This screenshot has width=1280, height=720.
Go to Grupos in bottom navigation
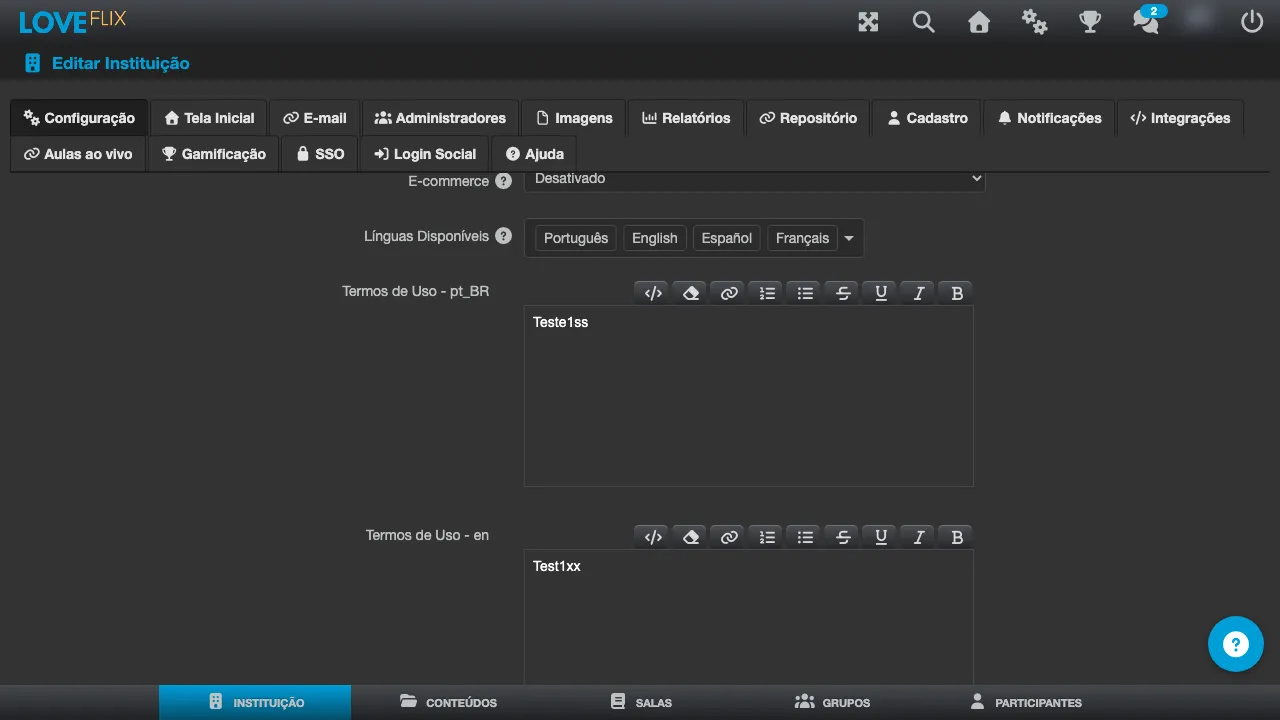[x=832, y=702]
